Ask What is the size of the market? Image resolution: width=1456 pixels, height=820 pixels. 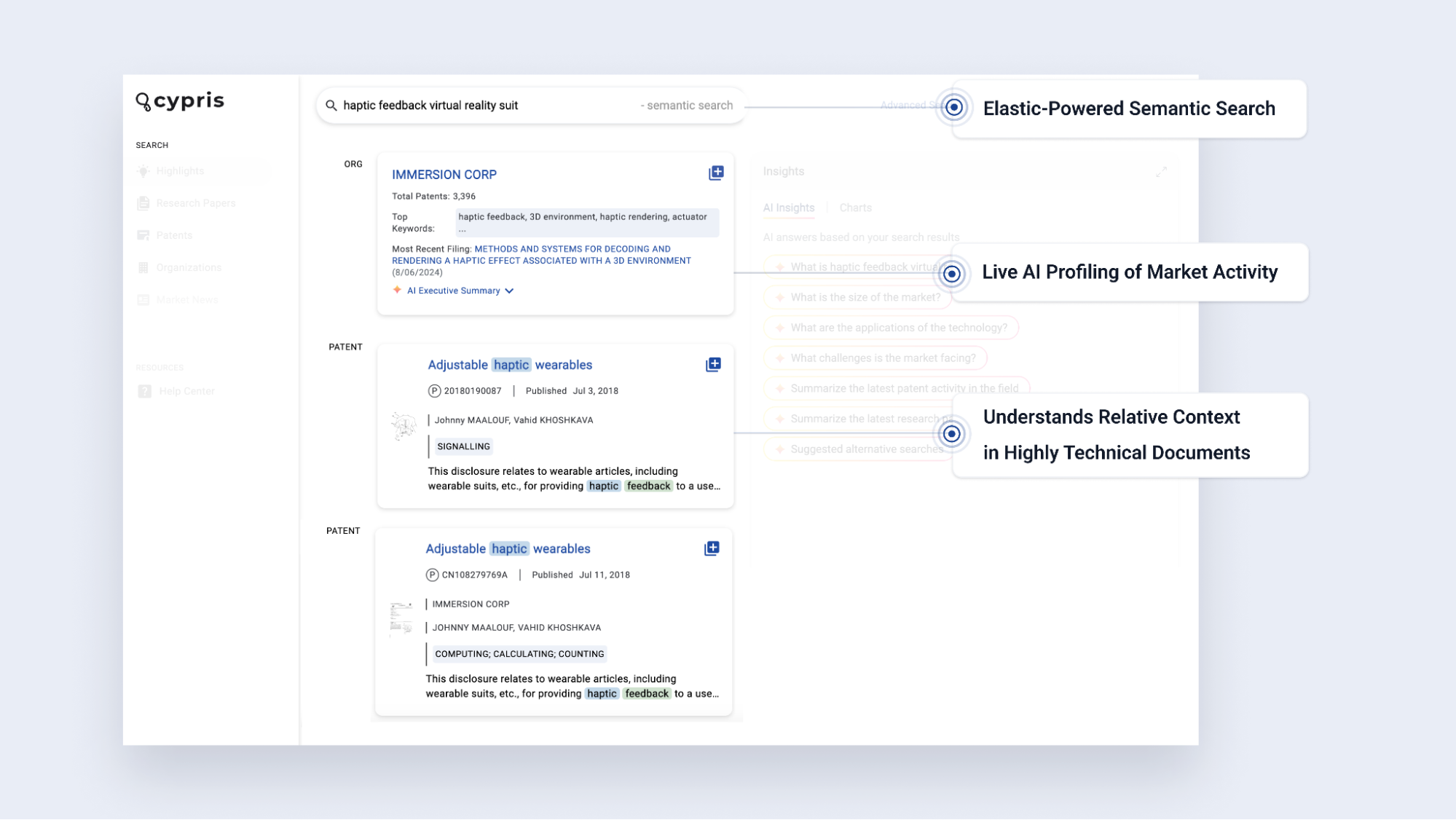[x=857, y=297]
